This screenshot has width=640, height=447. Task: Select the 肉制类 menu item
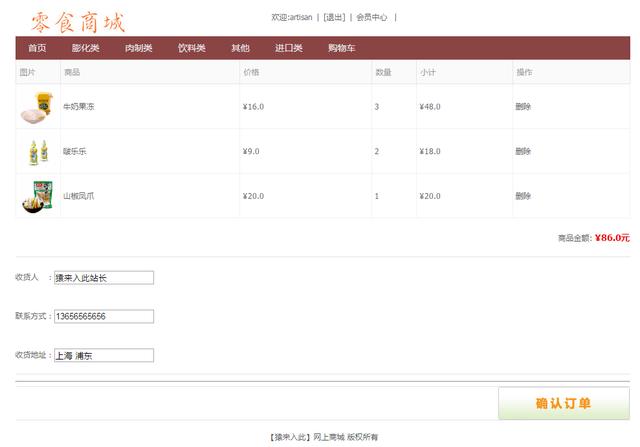(138, 48)
